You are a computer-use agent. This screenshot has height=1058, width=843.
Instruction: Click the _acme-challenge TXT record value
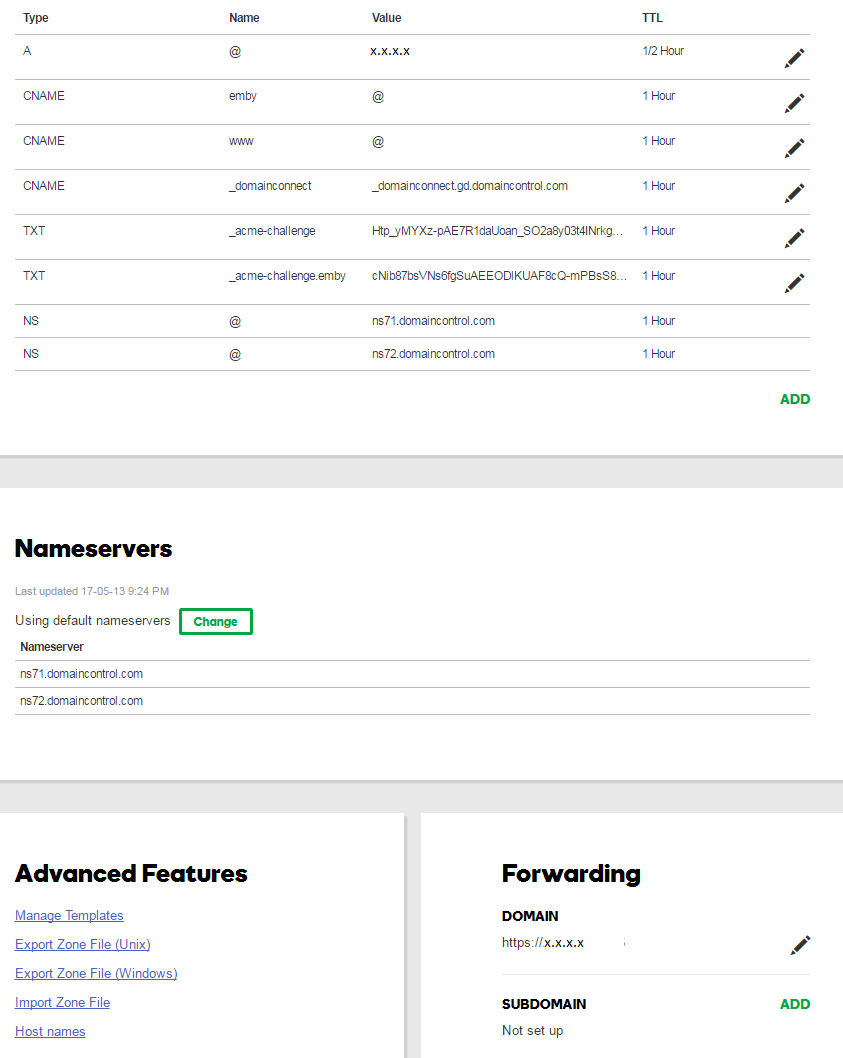tap(497, 231)
